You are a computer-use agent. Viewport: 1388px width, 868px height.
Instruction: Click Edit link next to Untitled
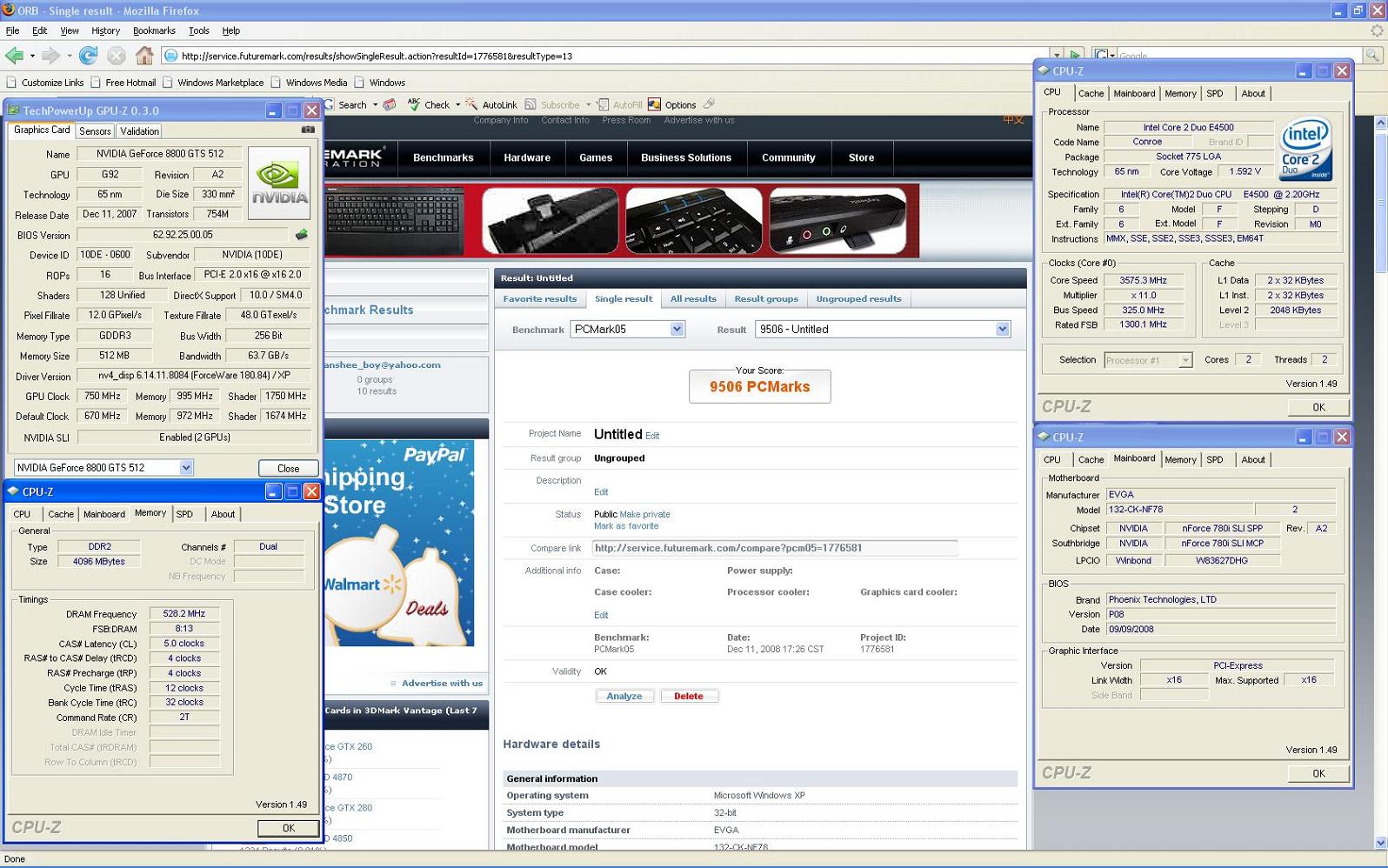click(651, 436)
